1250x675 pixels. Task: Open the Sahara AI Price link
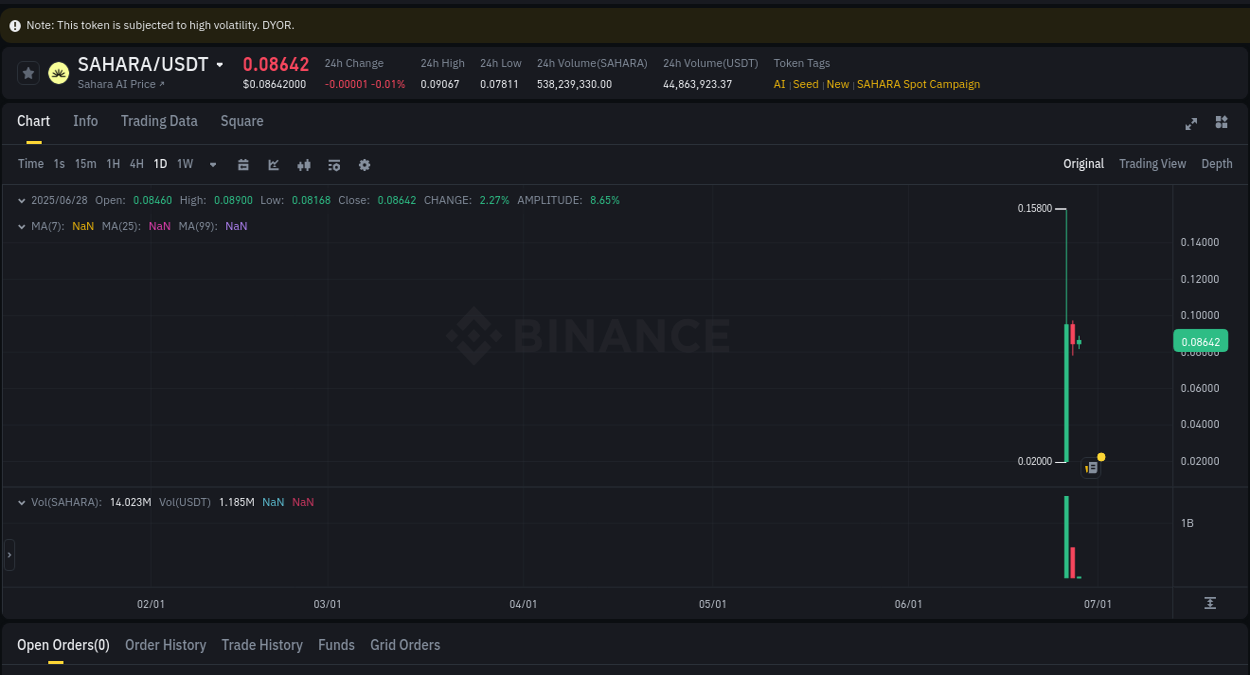(x=118, y=84)
